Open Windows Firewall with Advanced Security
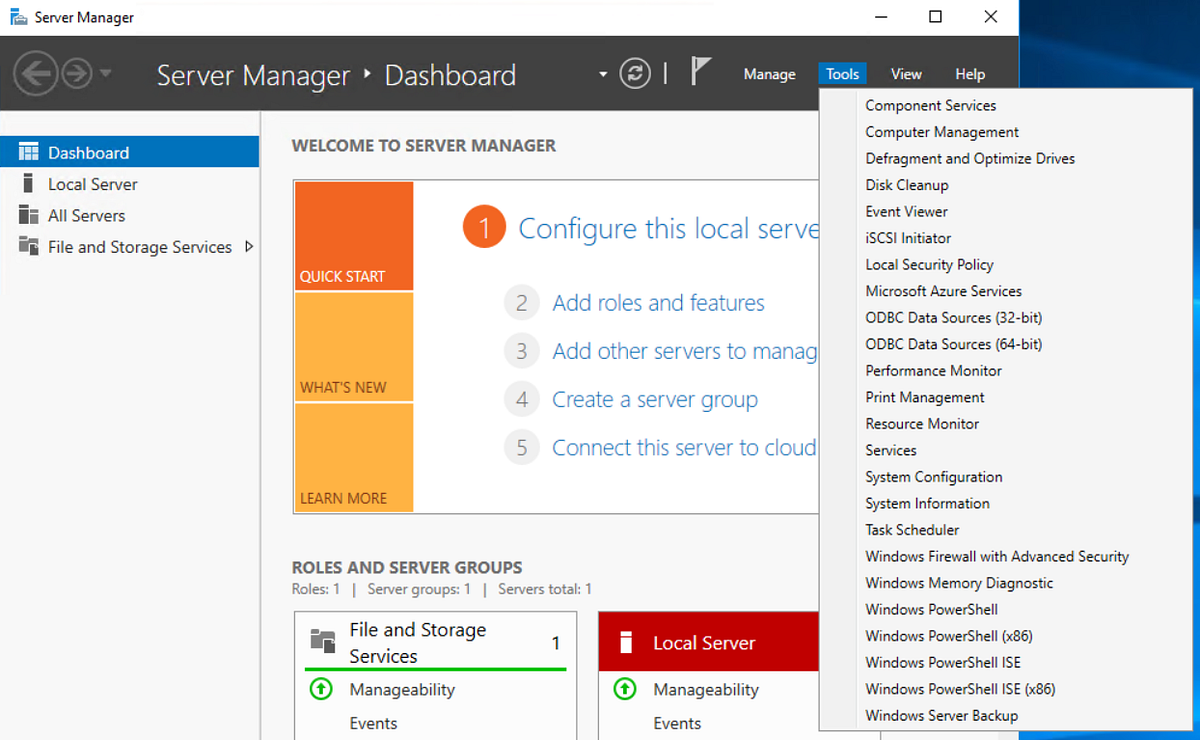The width and height of the screenshot is (1200, 740). click(x=997, y=556)
